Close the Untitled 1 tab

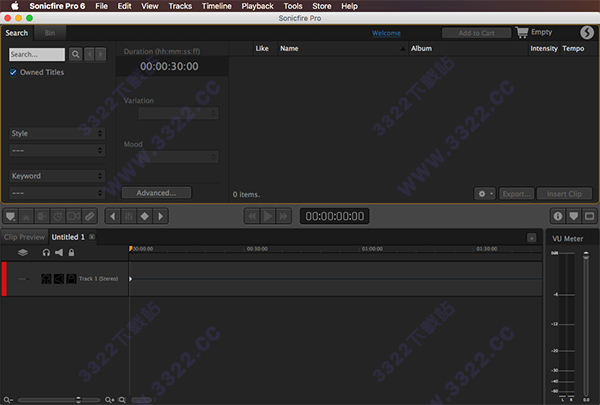click(92, 237)
